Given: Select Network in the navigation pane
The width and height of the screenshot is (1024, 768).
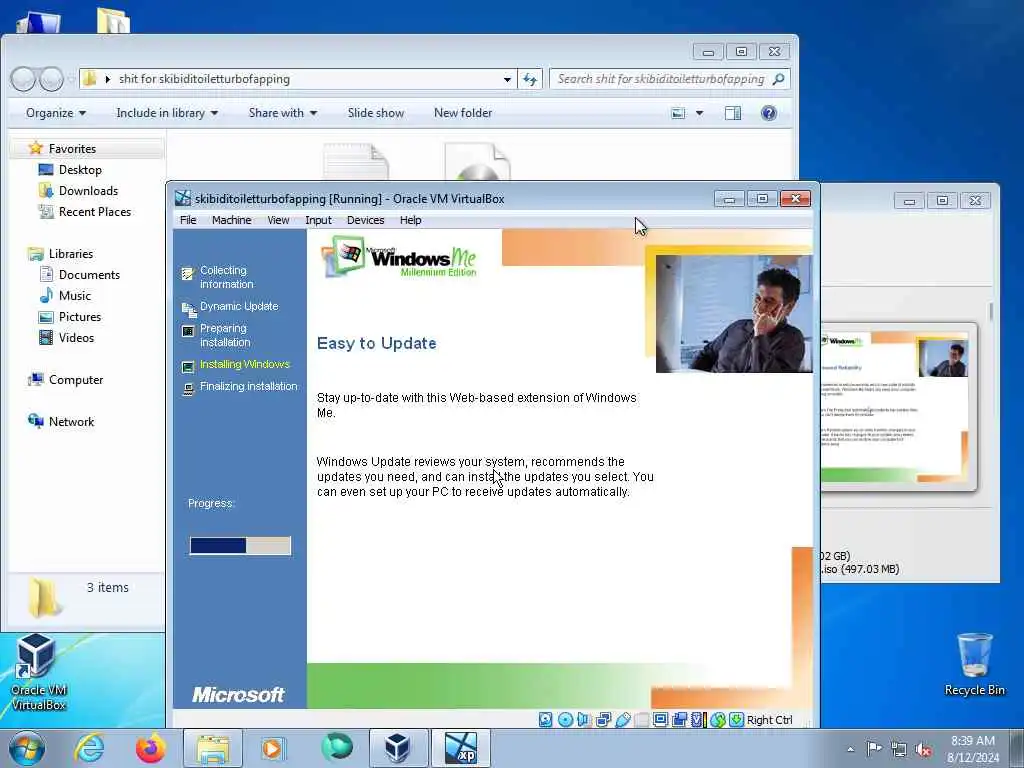Looking at the screenshot, I should click(71, 421).
